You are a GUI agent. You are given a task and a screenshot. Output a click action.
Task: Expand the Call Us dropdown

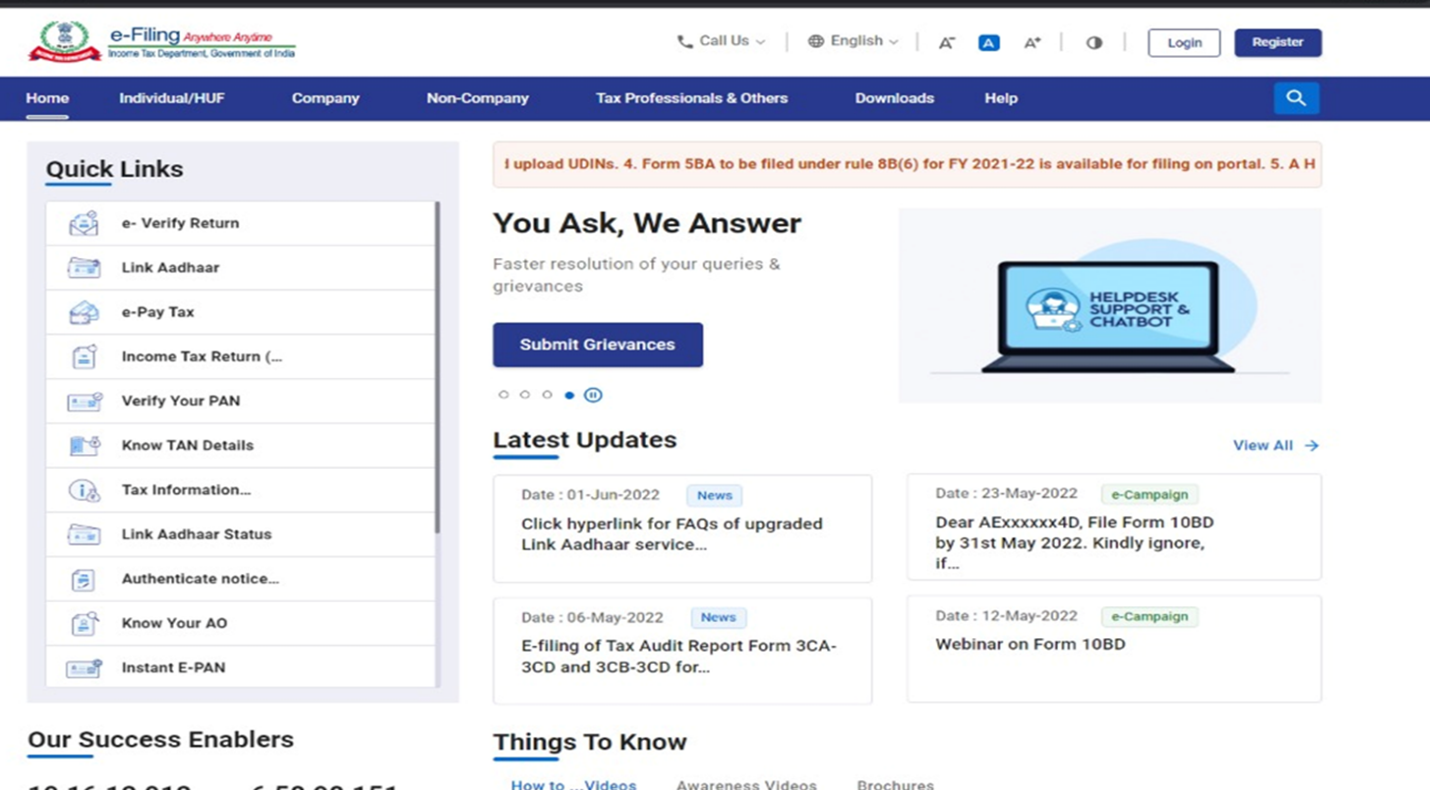tap(720, 41)
